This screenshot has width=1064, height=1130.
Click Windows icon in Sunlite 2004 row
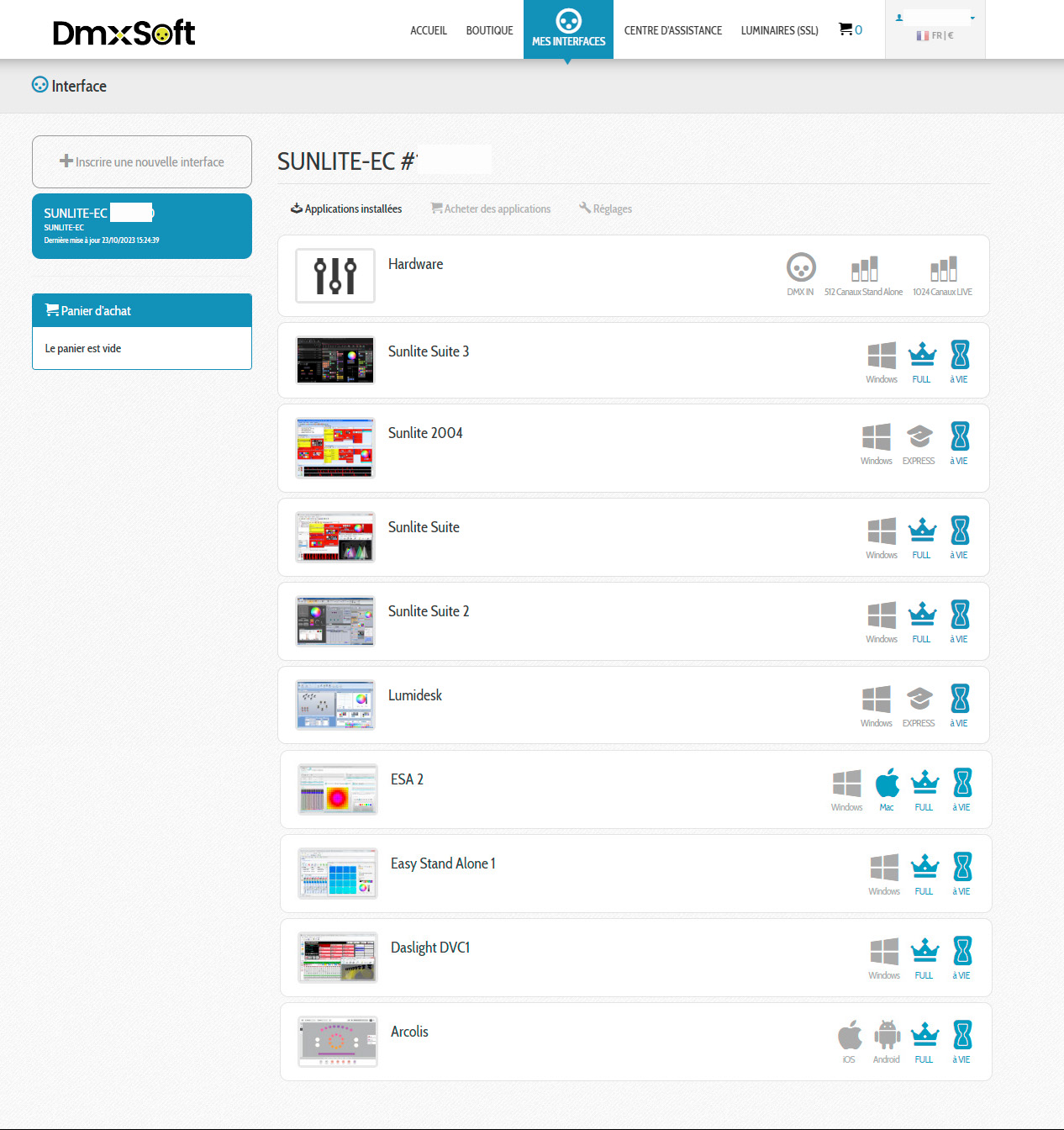[x=877, y=436]
